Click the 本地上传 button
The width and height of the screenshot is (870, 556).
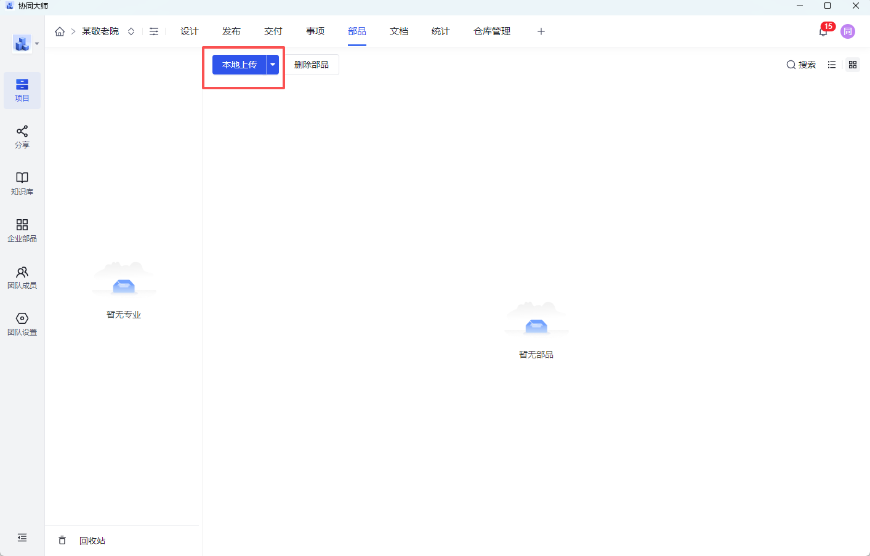click(x=239, y=64)
